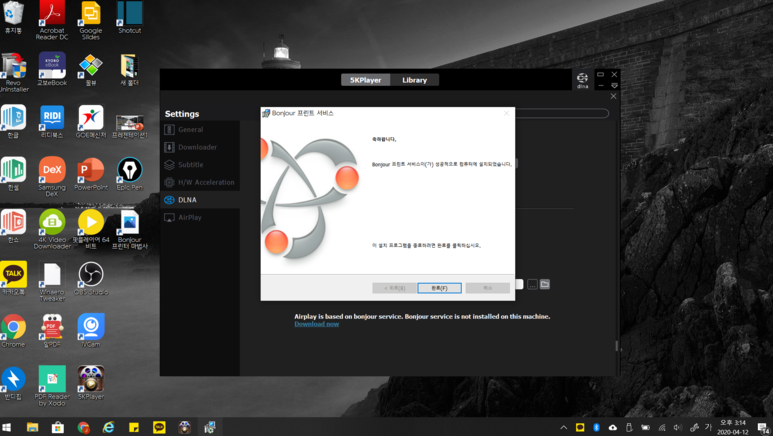The width and height of the screenshot is (773, 436).
Task: Show hidden system tray icons
Action: point(563,428)
